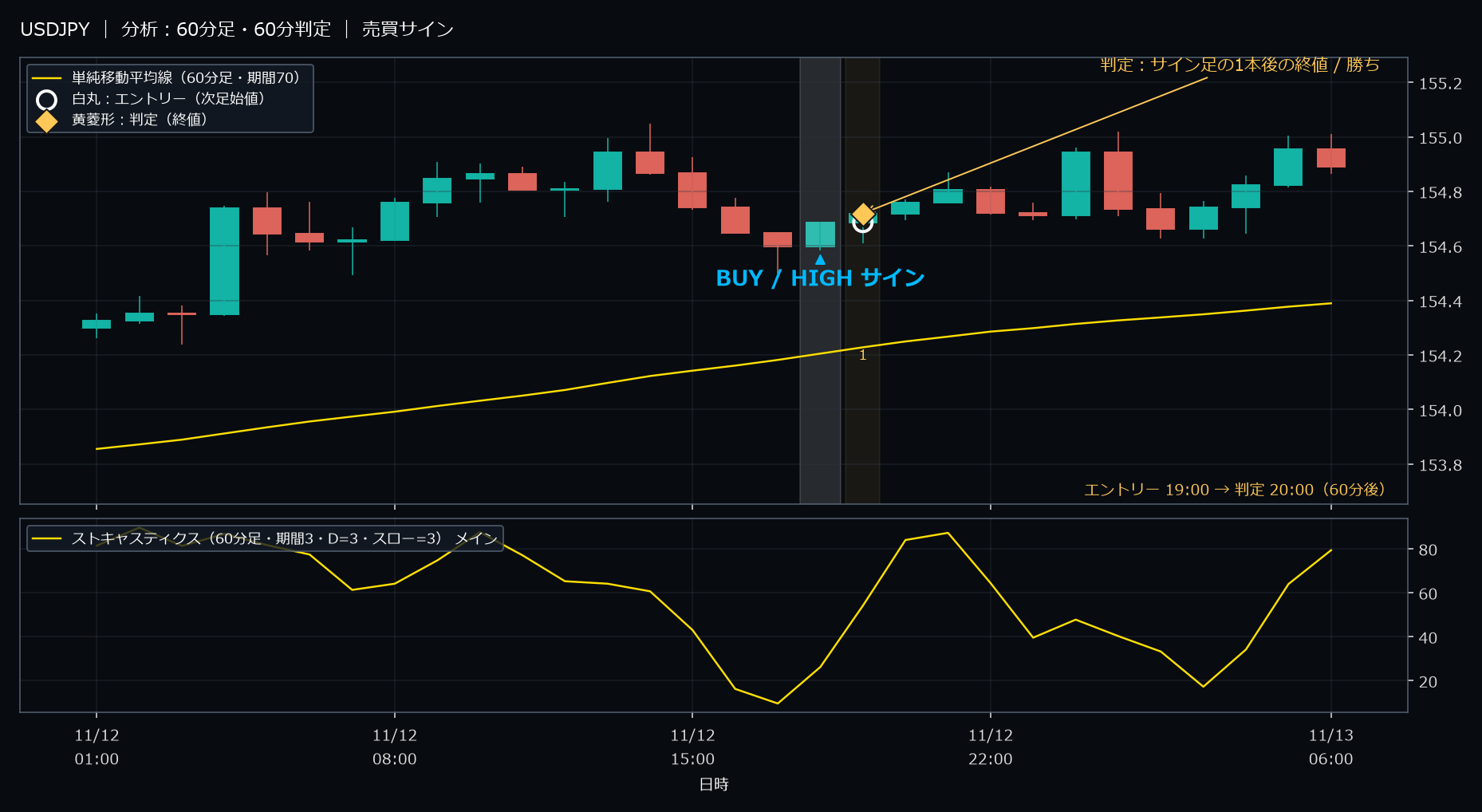Click the last red candle at 06:00

(x=1331, y=157)
